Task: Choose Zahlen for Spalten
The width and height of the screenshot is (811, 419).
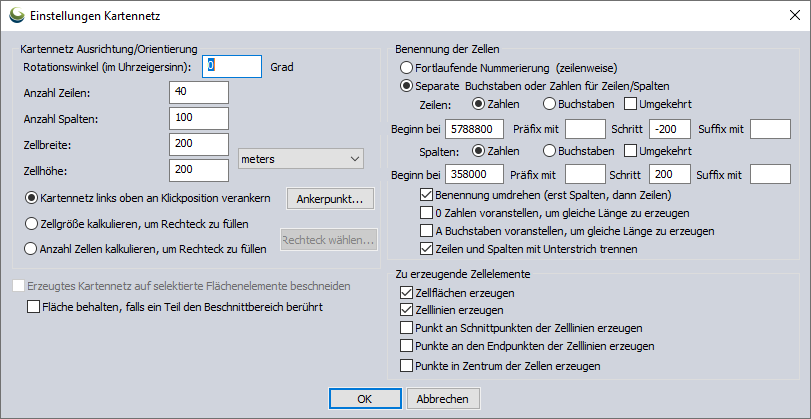Action: [495, 151]
